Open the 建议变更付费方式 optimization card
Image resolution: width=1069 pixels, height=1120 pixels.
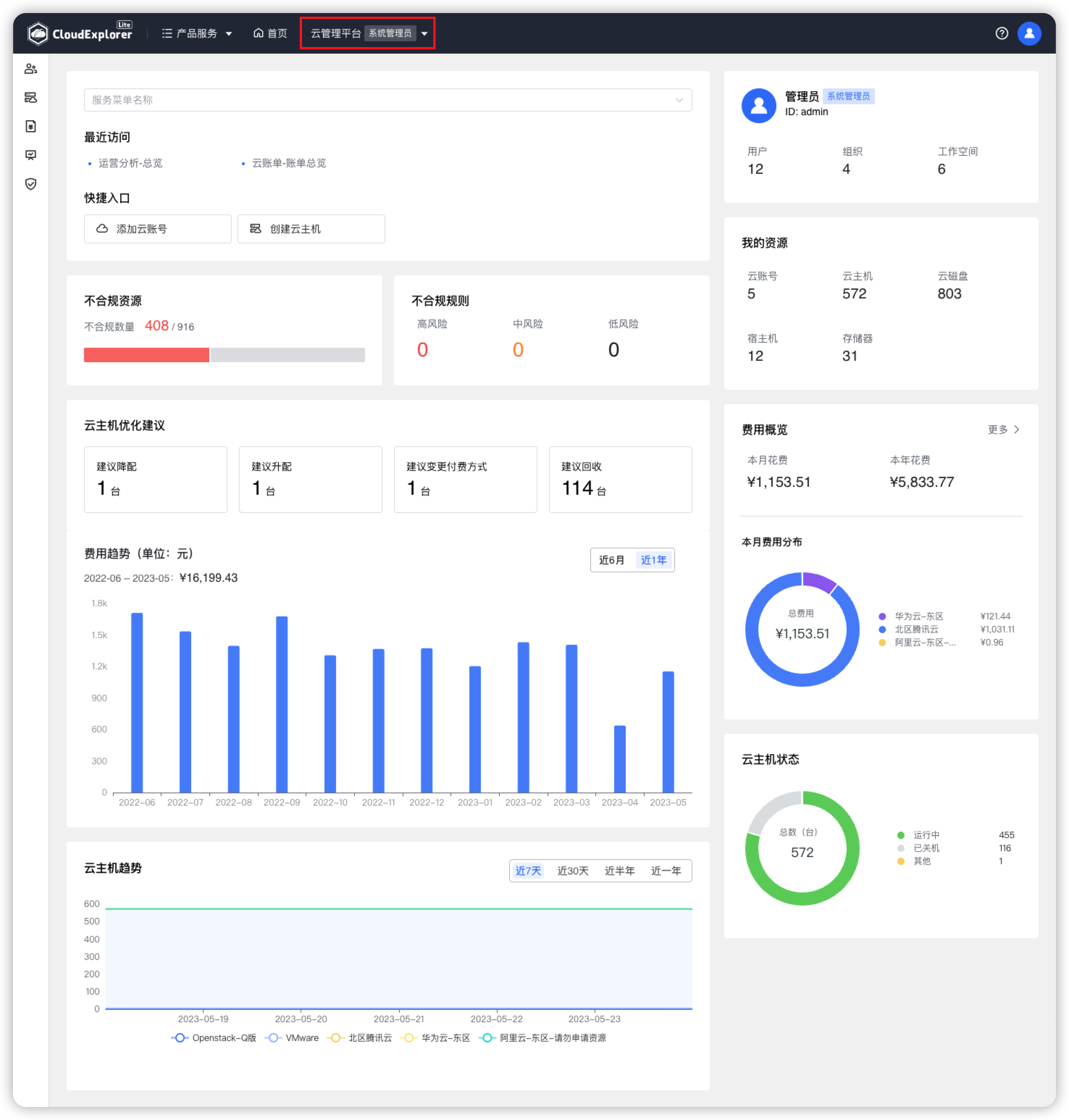pyautogui.click(x=466, y=479)
